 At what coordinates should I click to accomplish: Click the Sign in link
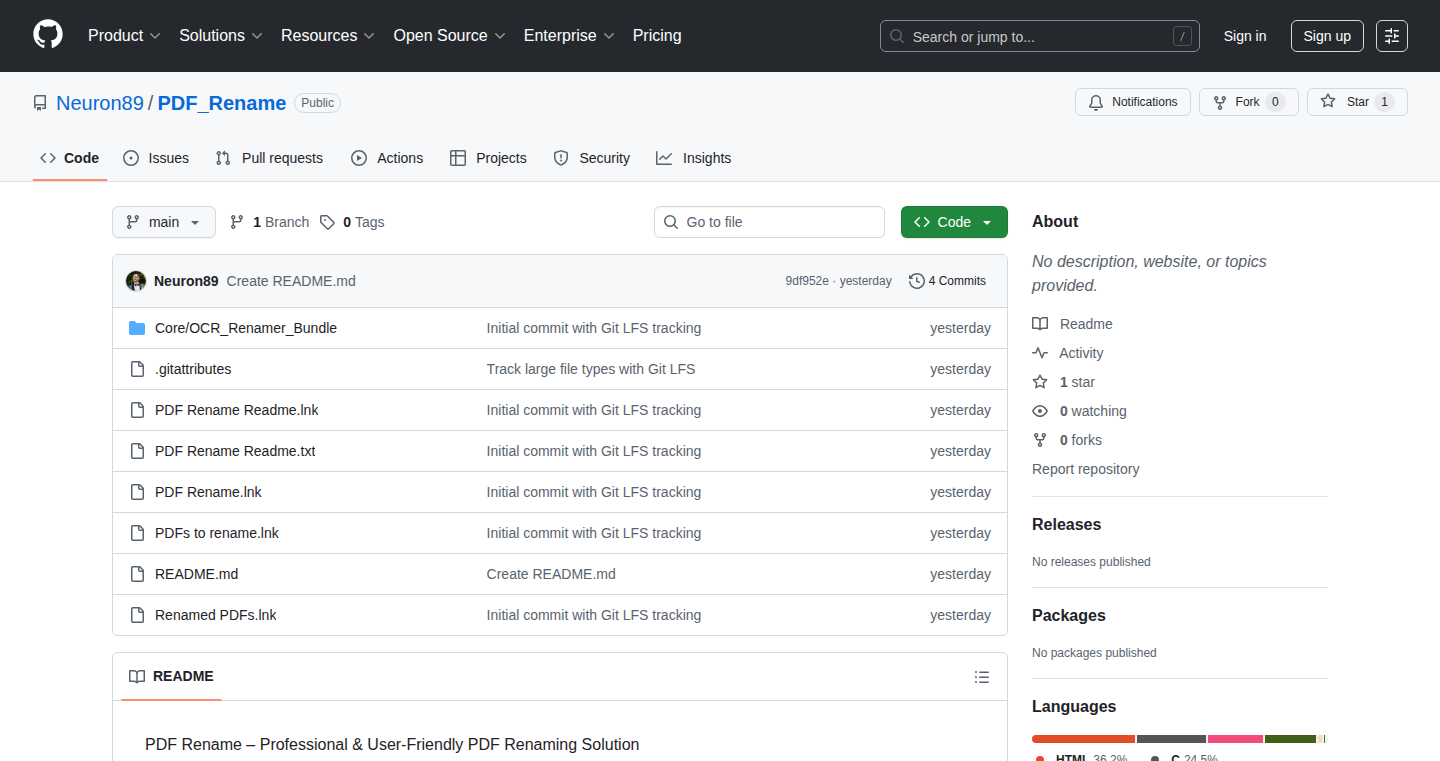pyautogui.click(x=1245, y=36)
